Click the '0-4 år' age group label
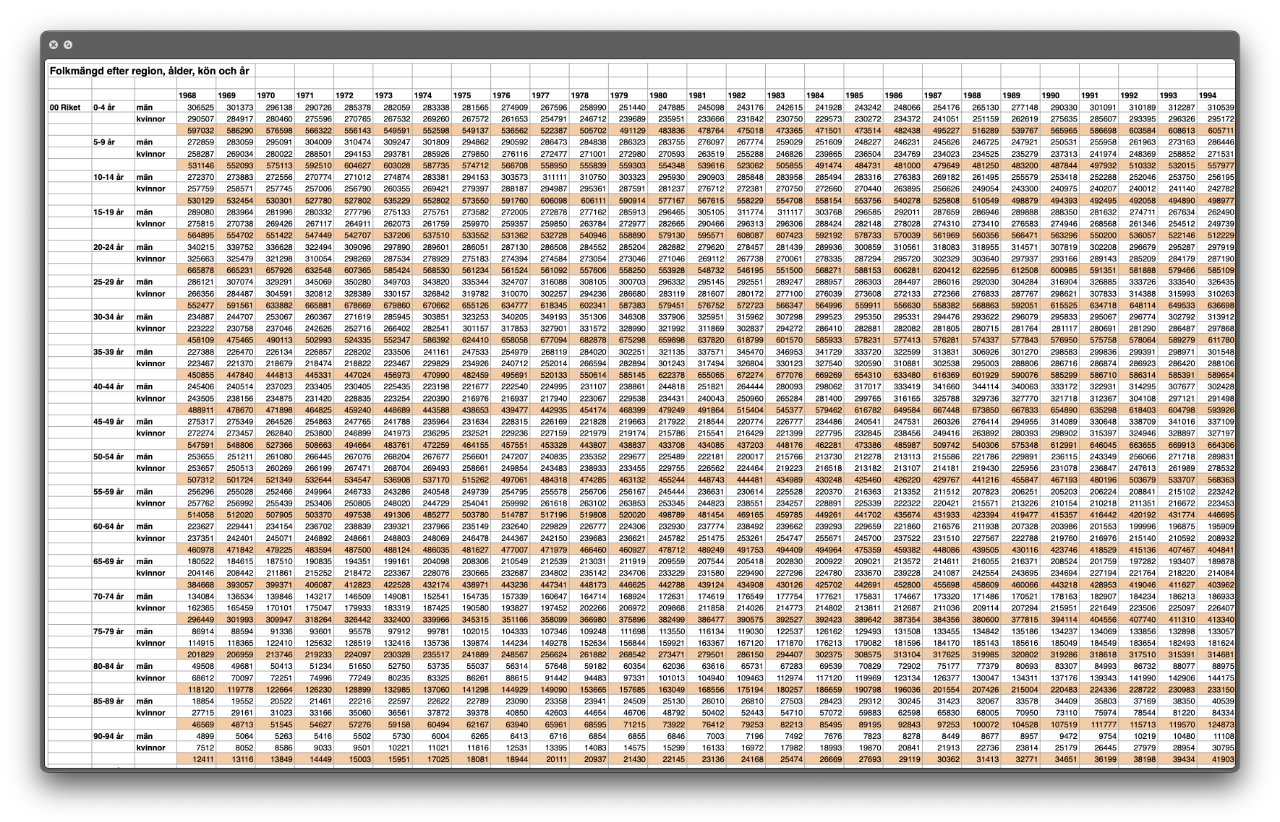Image resolution: width=1280 pixels, height=822 pixels. (107, 107)
